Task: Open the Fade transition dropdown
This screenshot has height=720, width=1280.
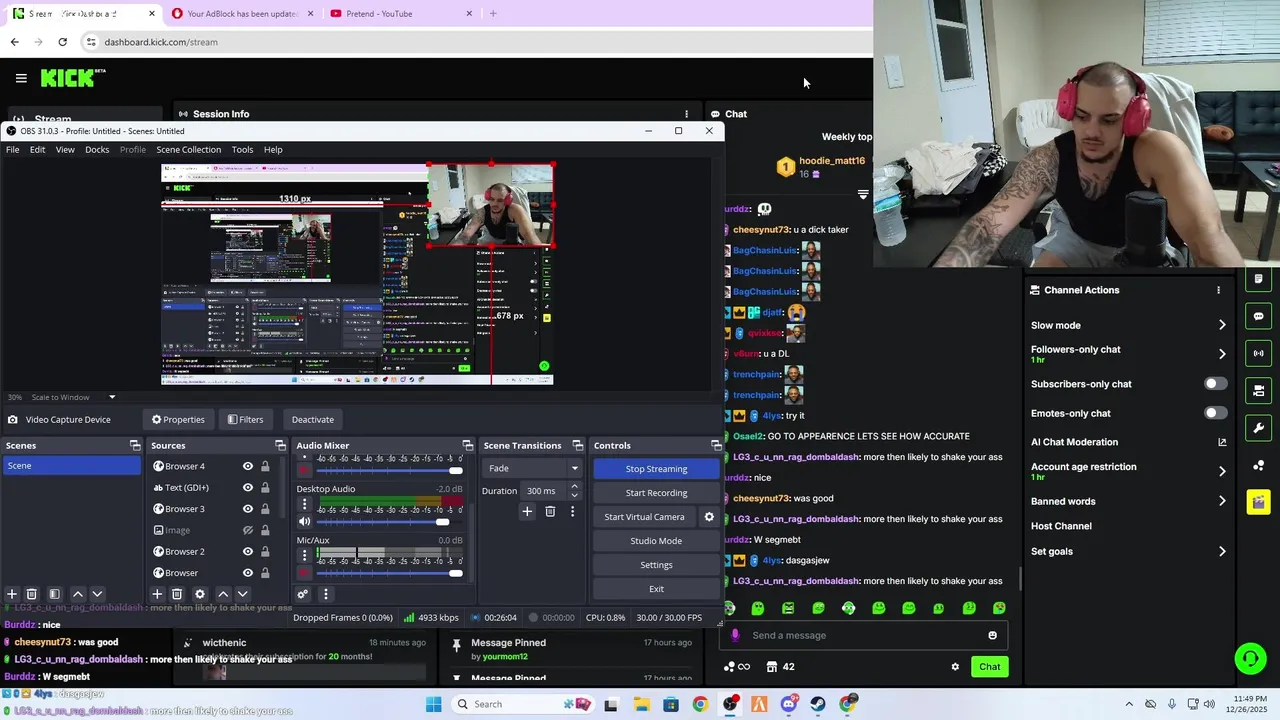Action: (x=532, y=468)
